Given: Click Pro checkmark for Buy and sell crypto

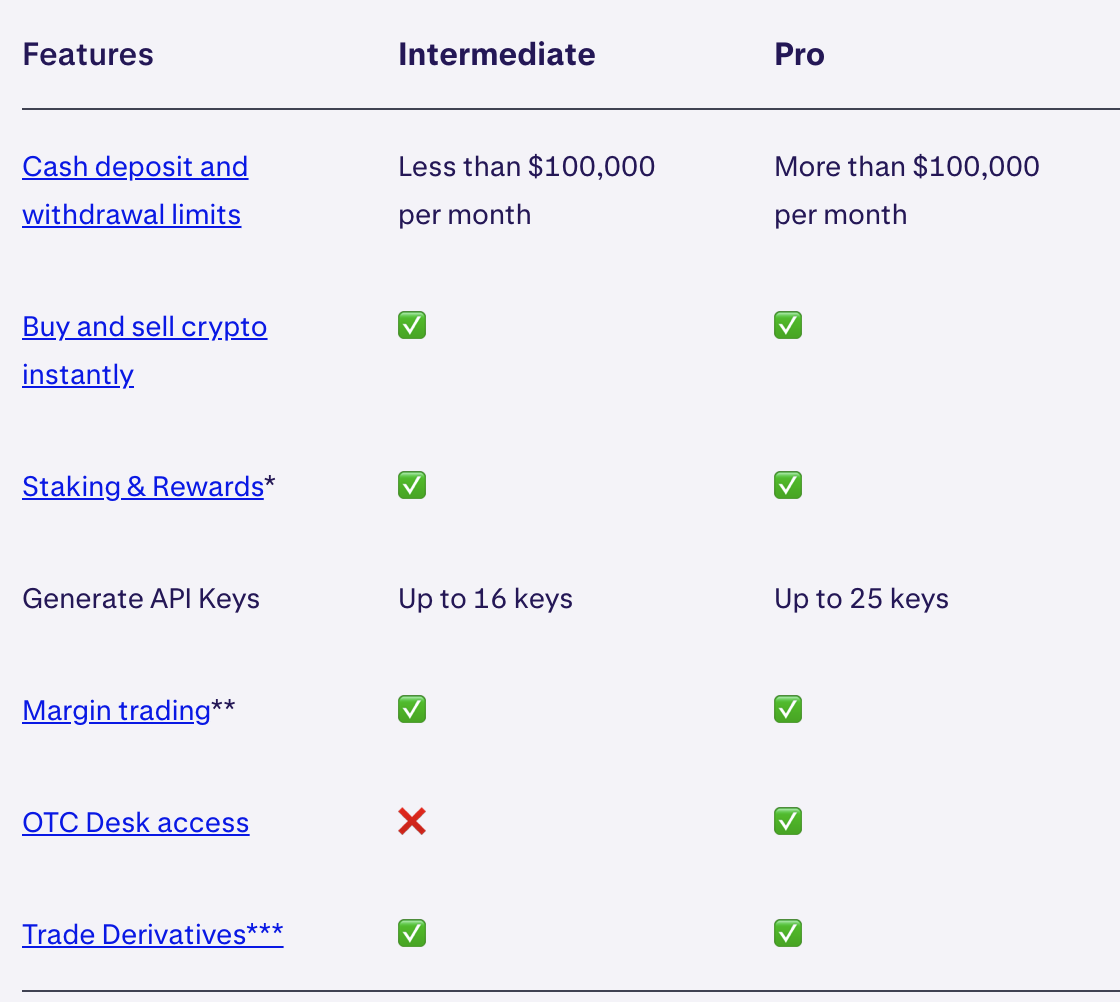Looking at the screenshot, I should point(788,325).
